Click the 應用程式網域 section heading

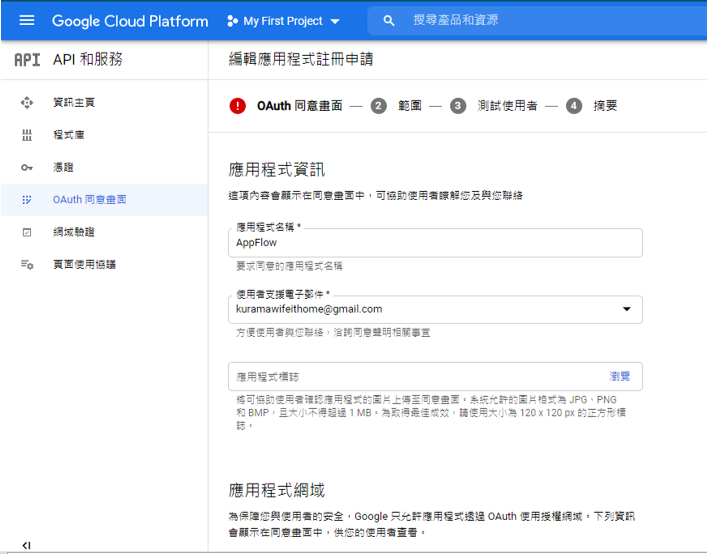pyautogui.click(x=276, y=490)
